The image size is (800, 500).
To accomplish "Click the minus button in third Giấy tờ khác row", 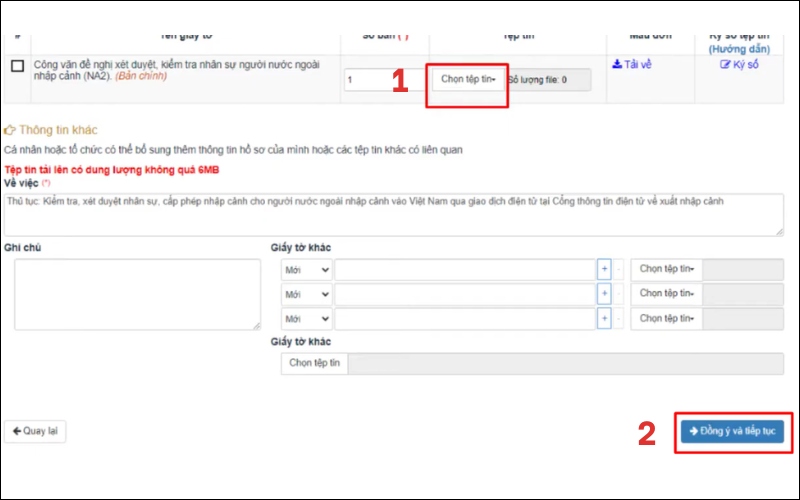I will pyautogui.click(x=618, y=320).
